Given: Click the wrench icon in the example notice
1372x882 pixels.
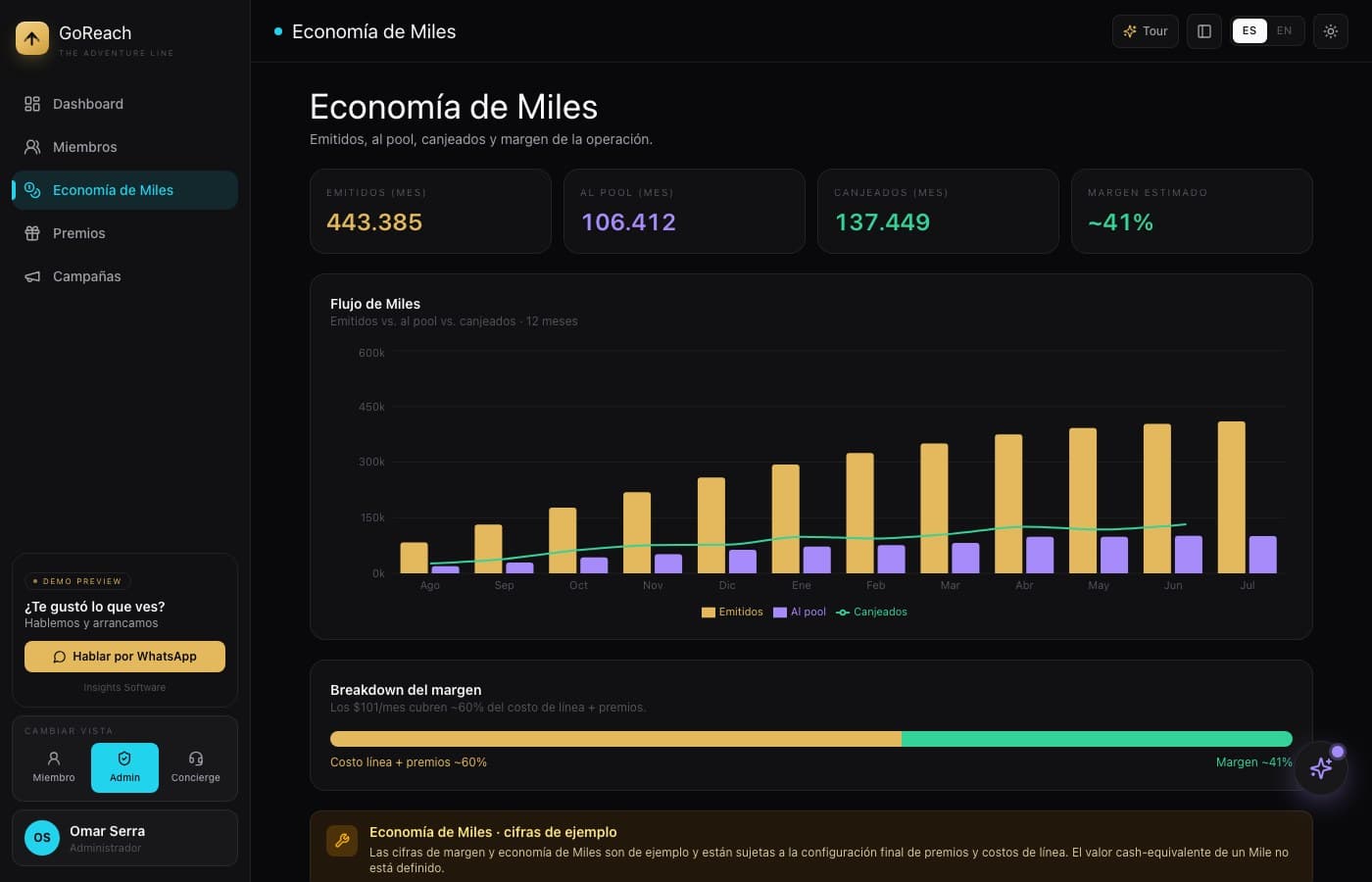Looking at the screenshot, I should click(x=342, y=840).
